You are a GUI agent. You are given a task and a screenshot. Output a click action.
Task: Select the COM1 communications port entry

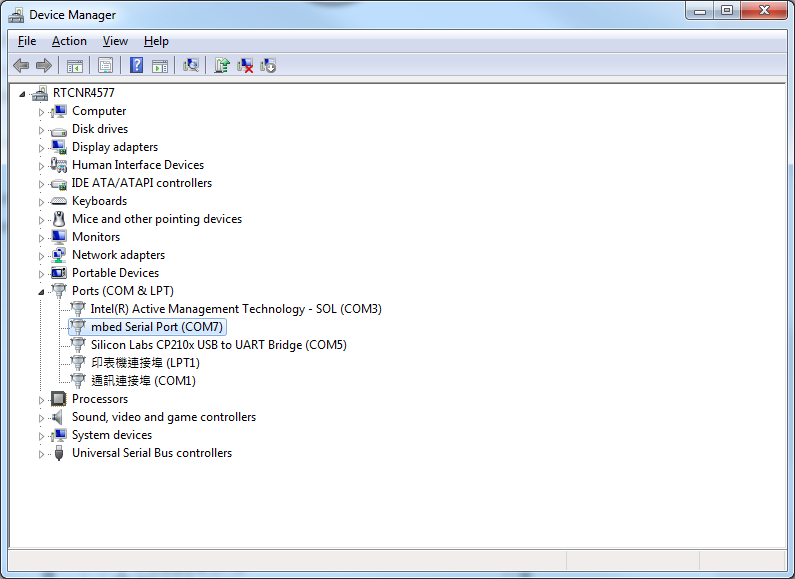coord(143,381)
